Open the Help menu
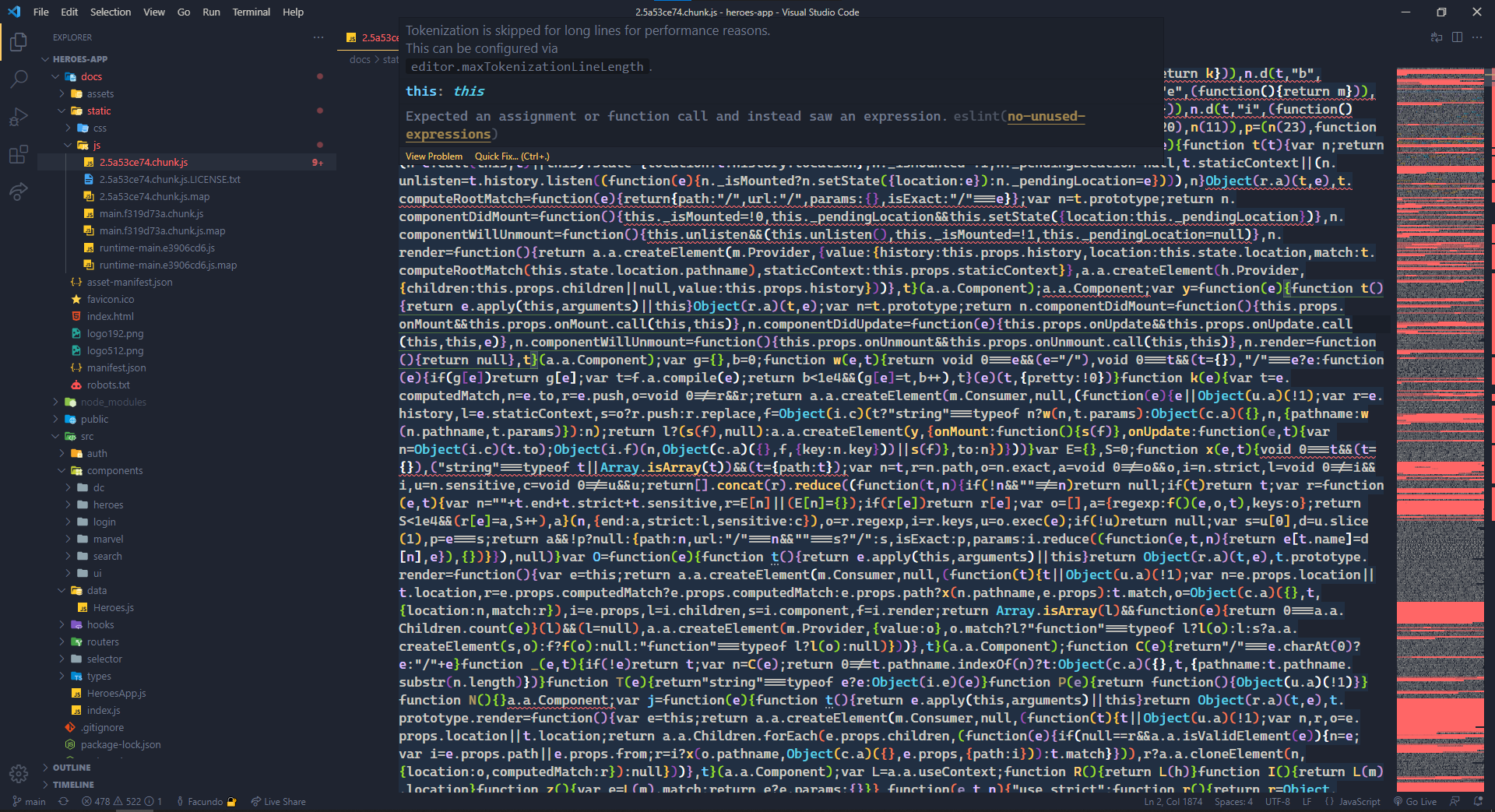 (293, 12)
